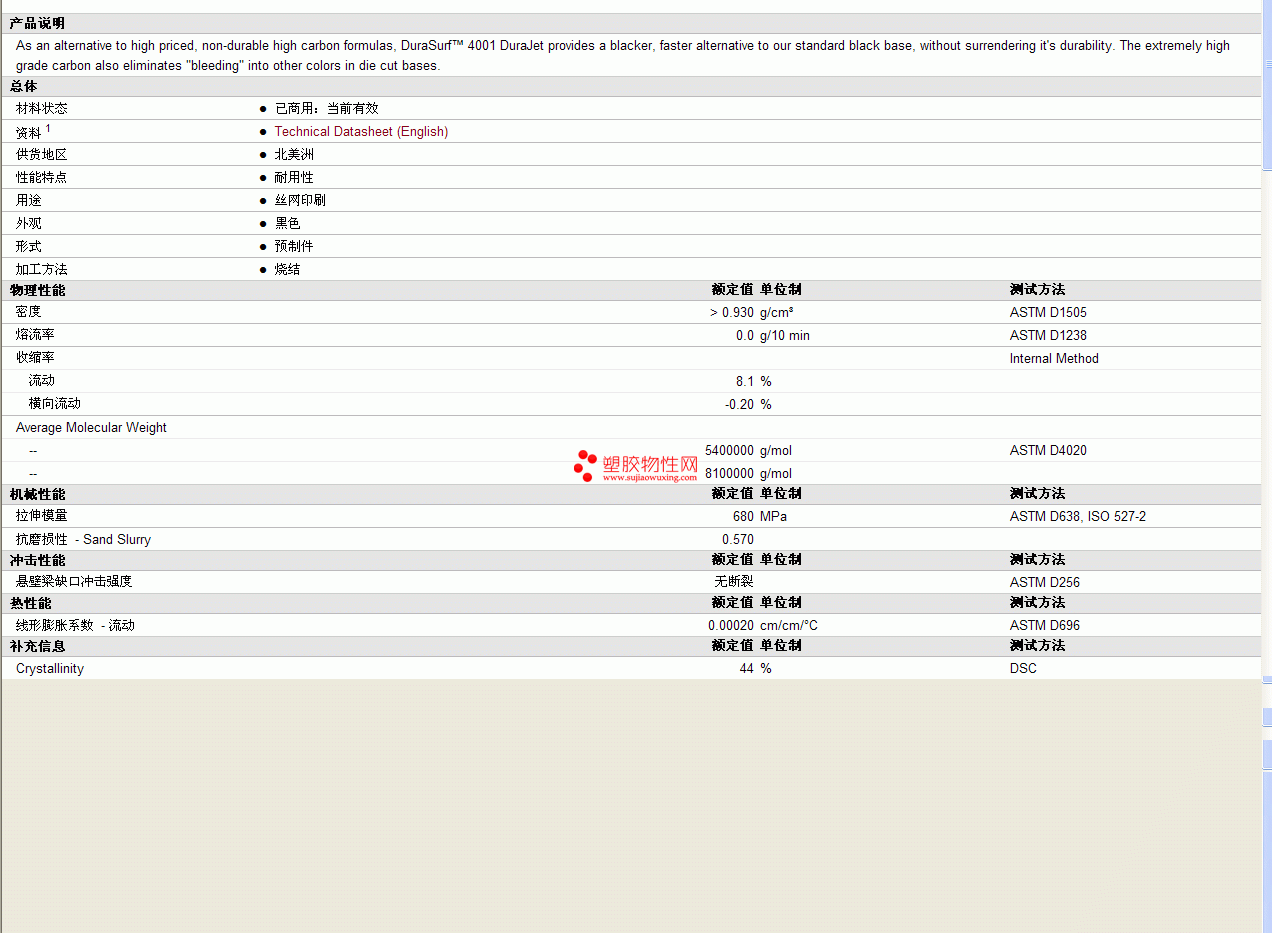Click the 加工方法 row label

(x=42, y=269)
